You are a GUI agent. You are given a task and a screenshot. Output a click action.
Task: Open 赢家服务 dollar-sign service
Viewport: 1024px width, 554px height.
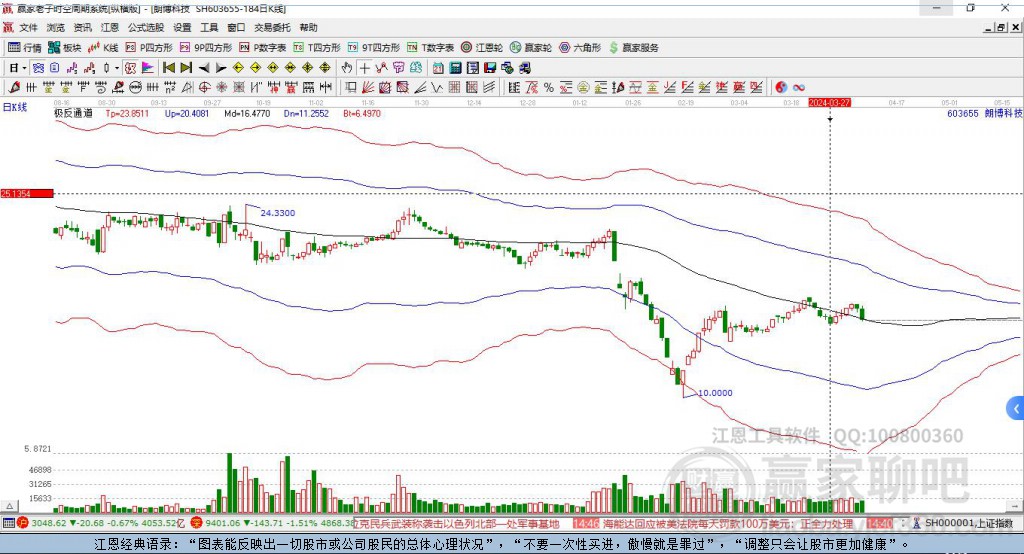pos(633,48)
